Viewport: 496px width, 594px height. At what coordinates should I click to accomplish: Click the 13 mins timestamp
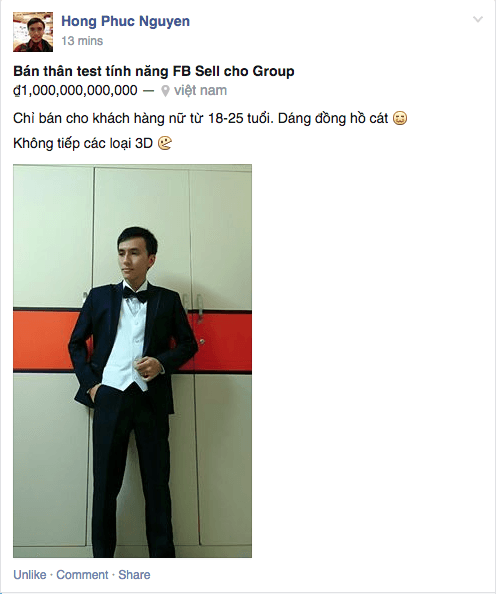tap(82, 41)
